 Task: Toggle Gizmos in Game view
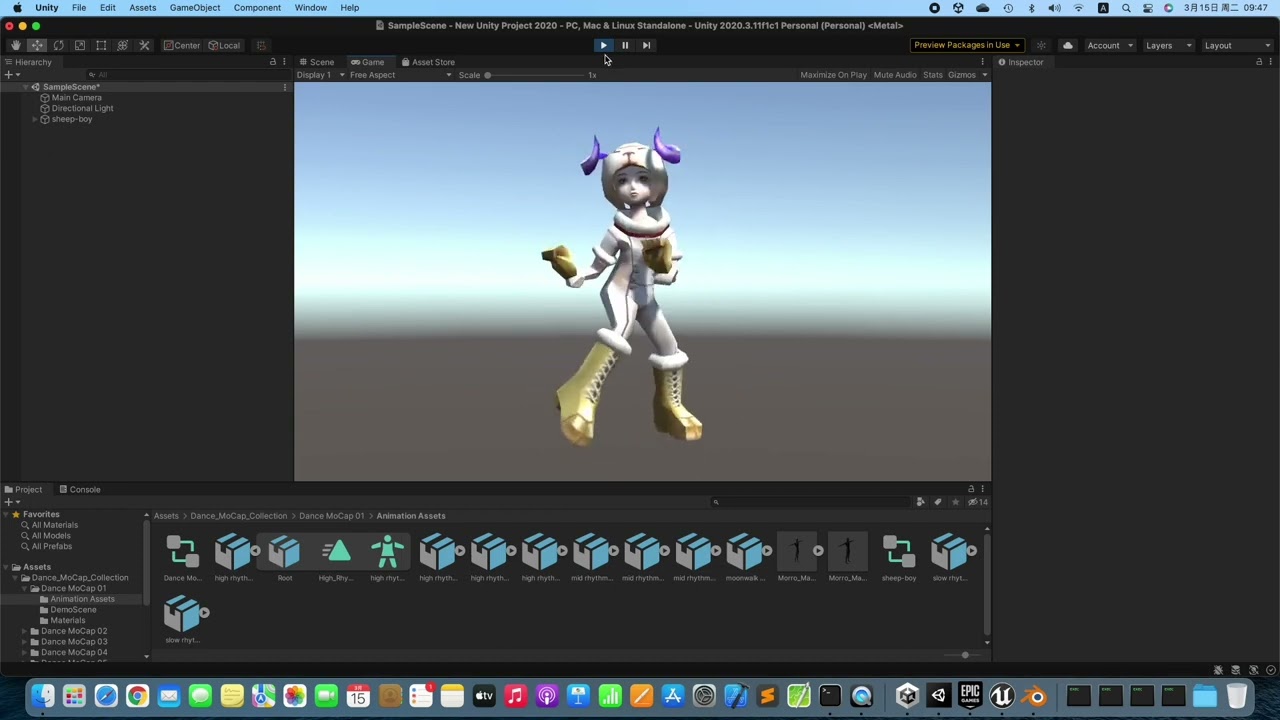click(x=961, y=75)
